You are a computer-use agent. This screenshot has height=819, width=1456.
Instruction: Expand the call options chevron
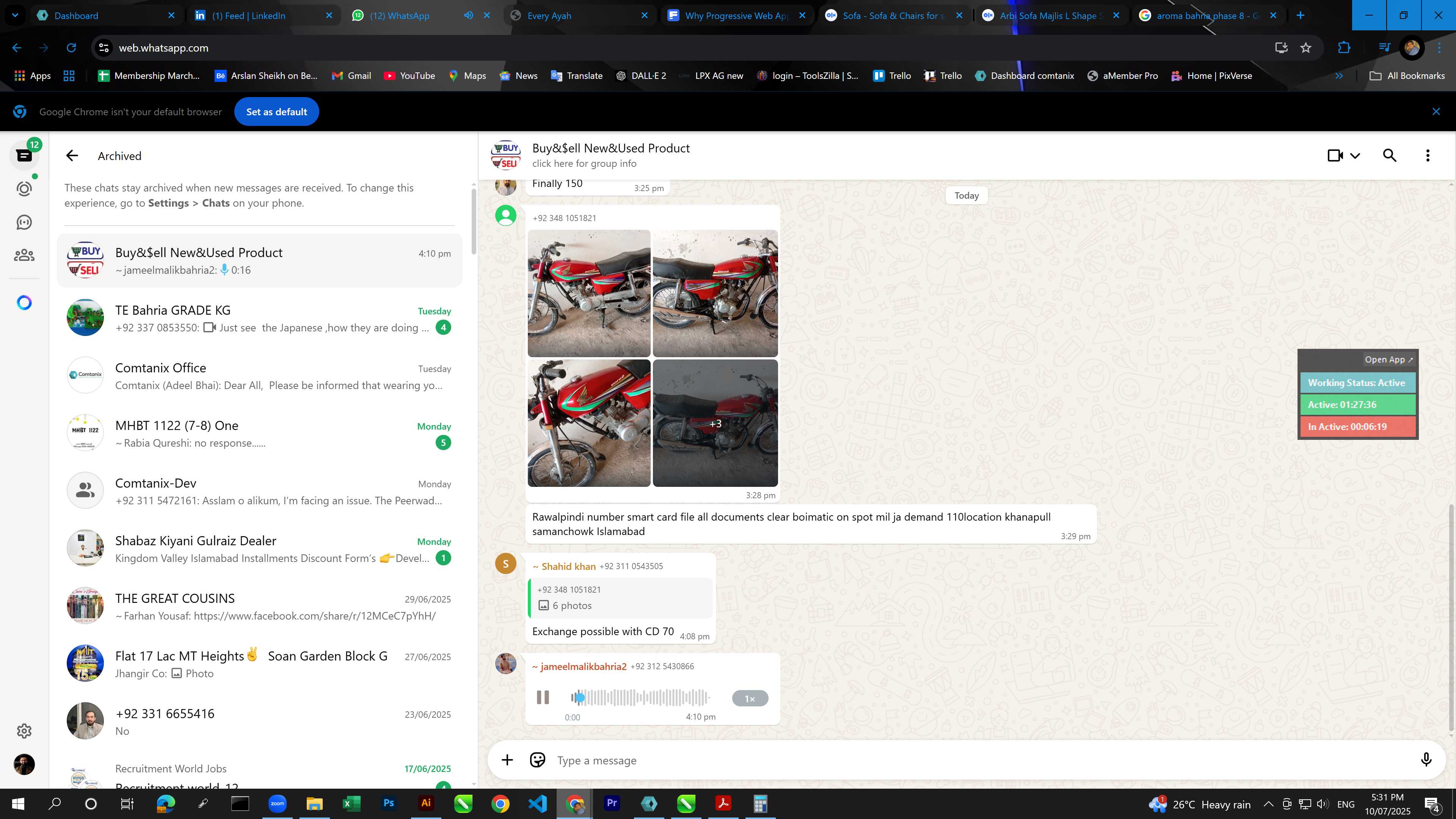(x=1356, y=156)
